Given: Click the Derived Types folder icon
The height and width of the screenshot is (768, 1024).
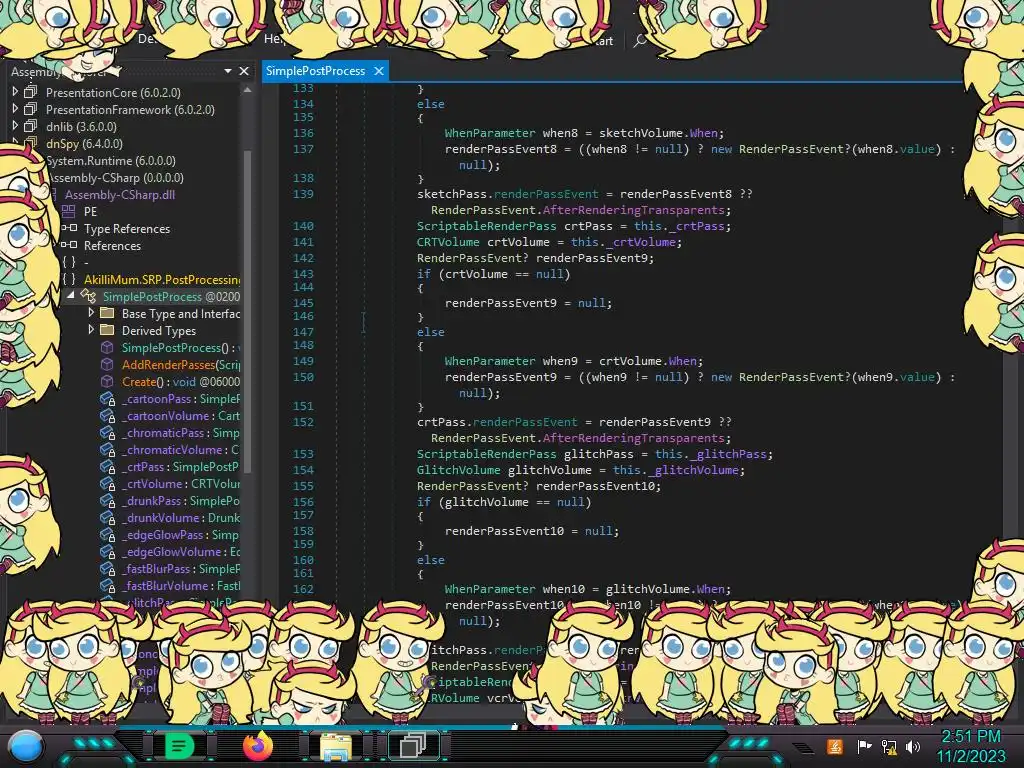Looking at the screenshot, I should pos(107,330).
